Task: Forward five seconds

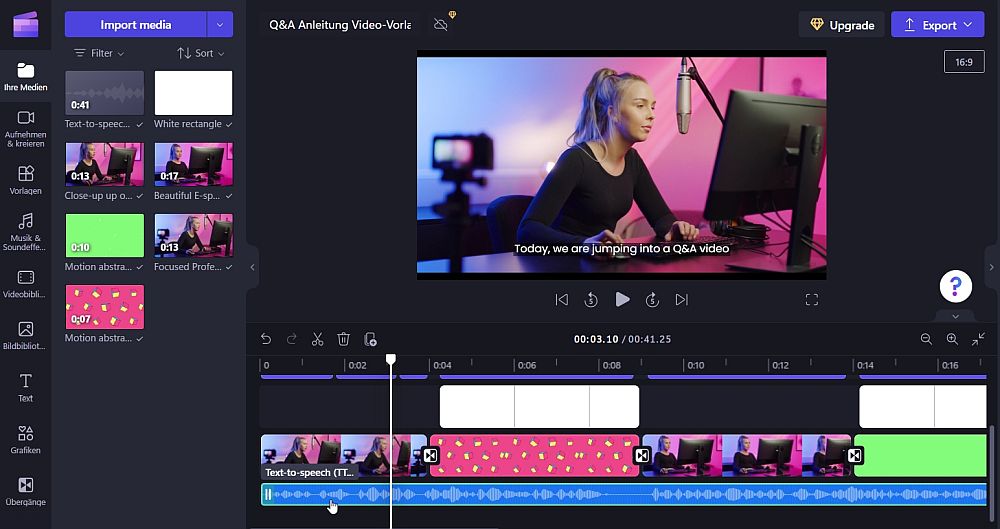Action: 652,300
